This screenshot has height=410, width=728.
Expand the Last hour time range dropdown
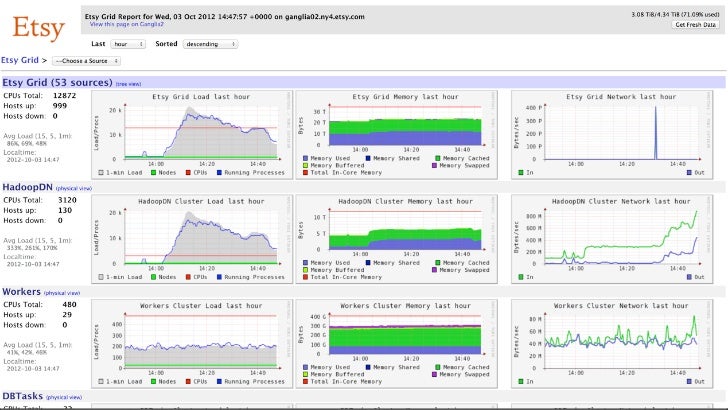[128, 44]
